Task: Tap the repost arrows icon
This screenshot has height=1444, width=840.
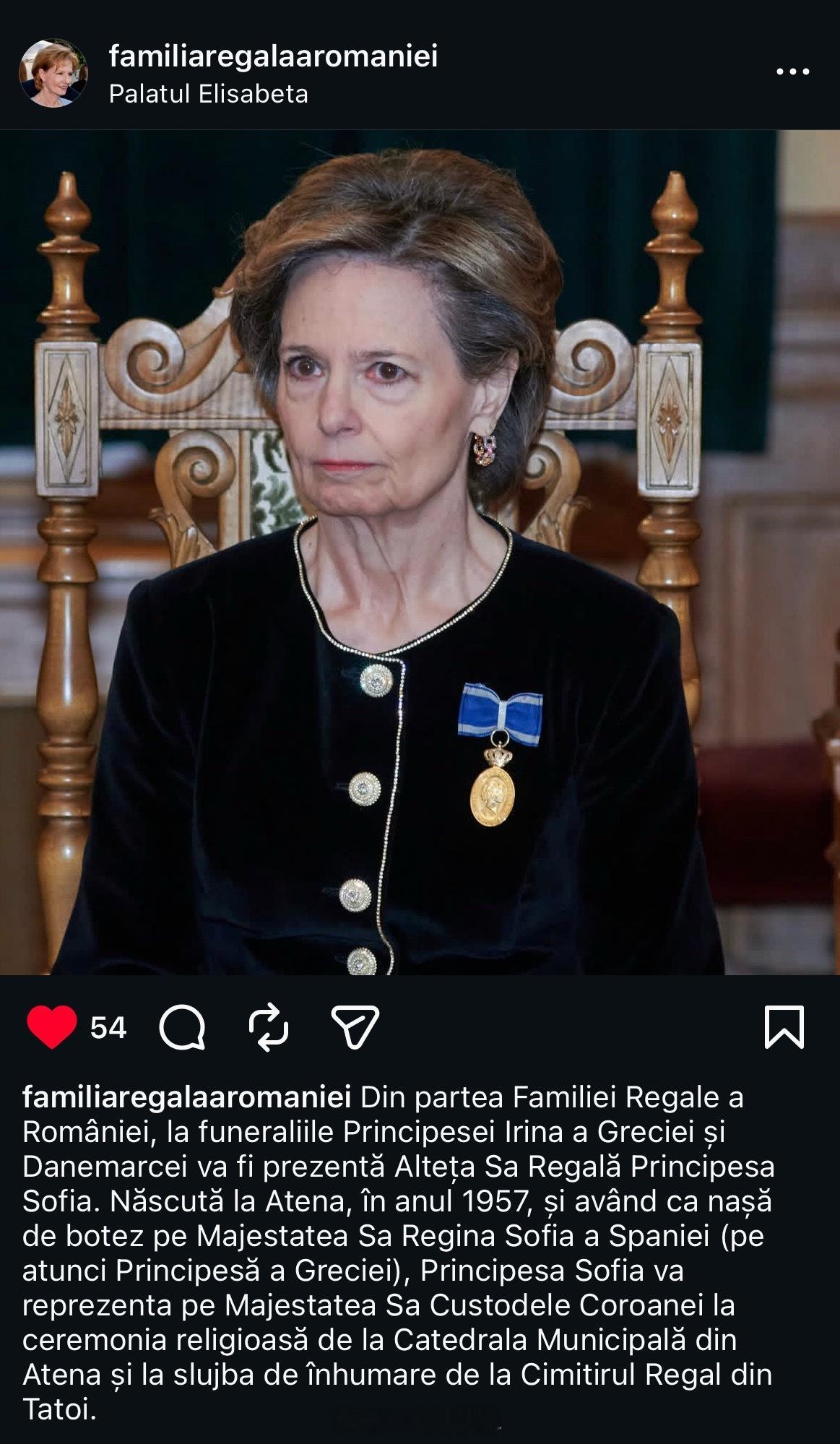Action: pos(269,1026)
